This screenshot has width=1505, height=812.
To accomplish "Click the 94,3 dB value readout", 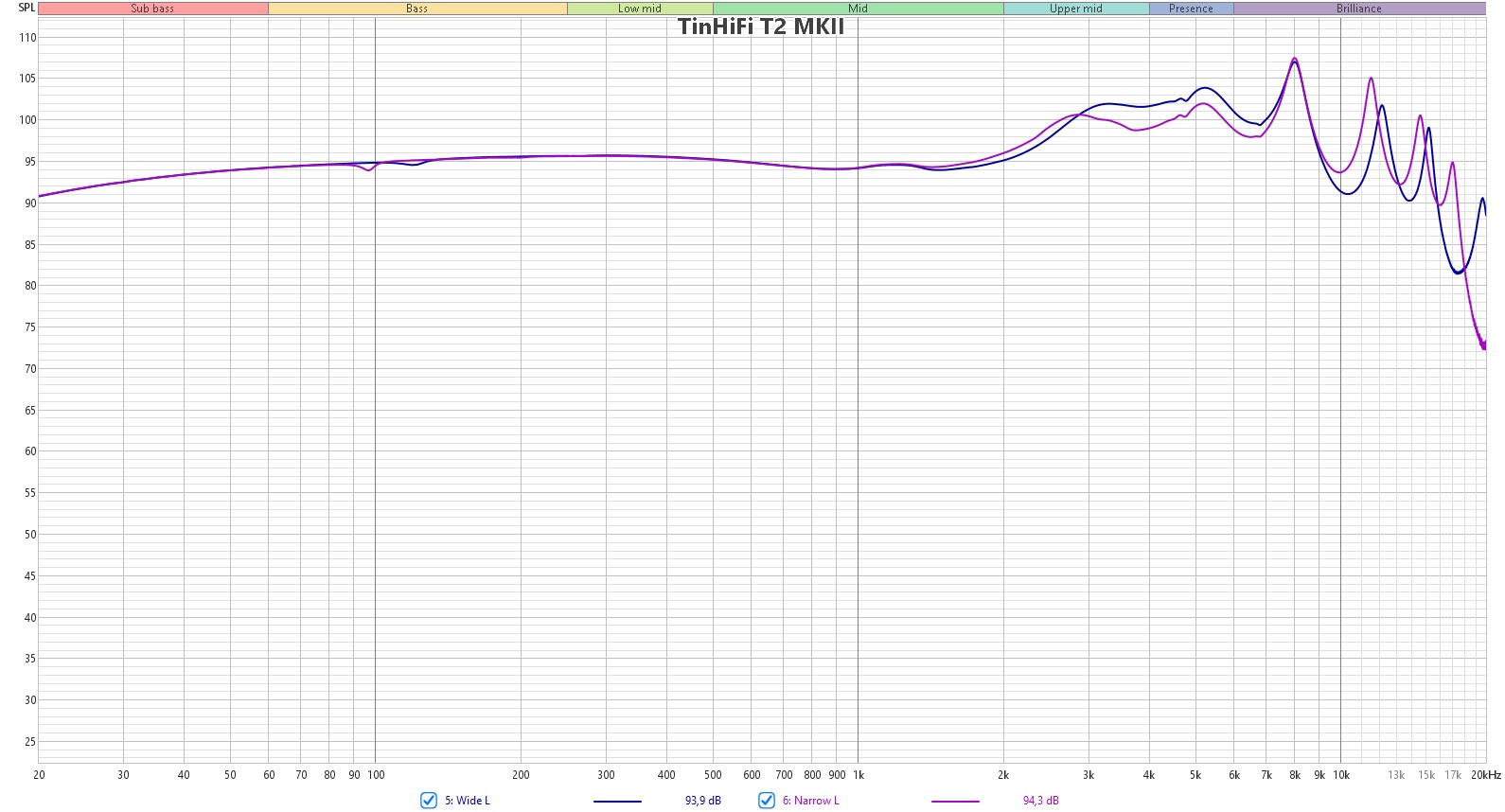I will click(1041, 801).
